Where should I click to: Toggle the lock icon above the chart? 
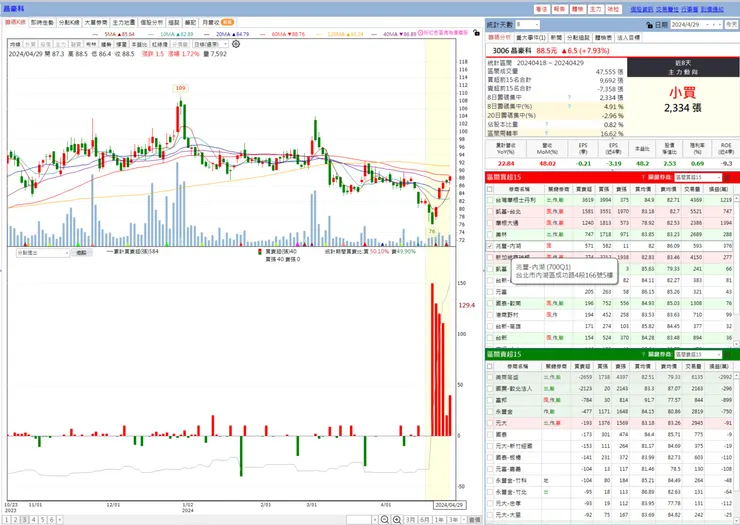[x=476, y=33]
